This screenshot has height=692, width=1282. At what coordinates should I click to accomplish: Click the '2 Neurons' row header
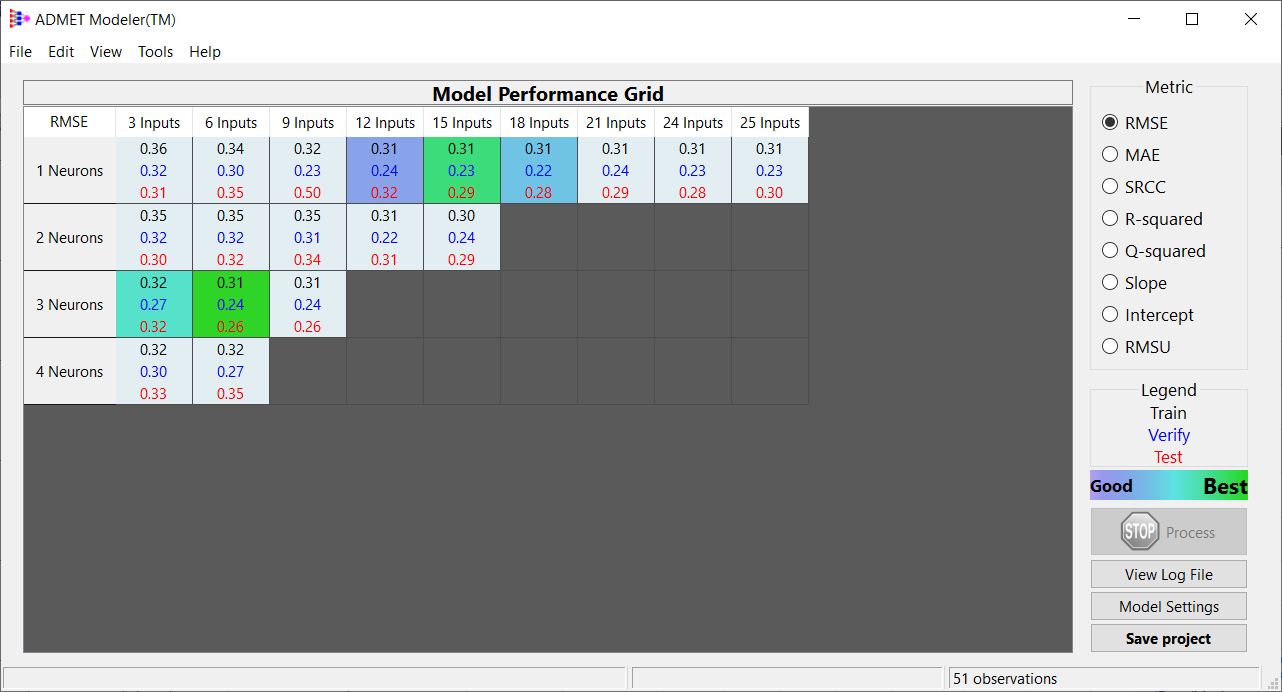[x=69, y=238]
